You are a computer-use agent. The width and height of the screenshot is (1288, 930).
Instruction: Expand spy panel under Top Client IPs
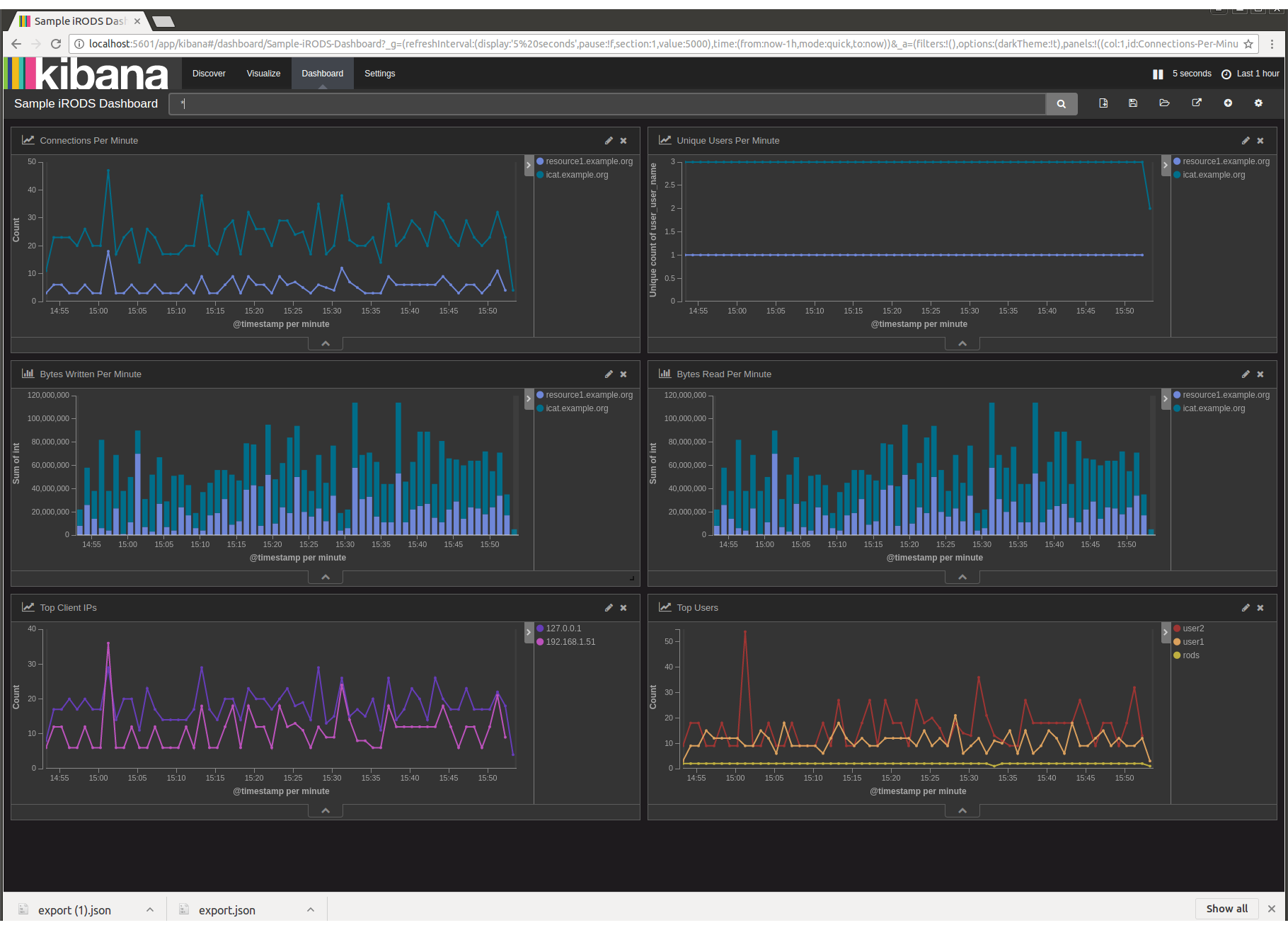[326, 811]
